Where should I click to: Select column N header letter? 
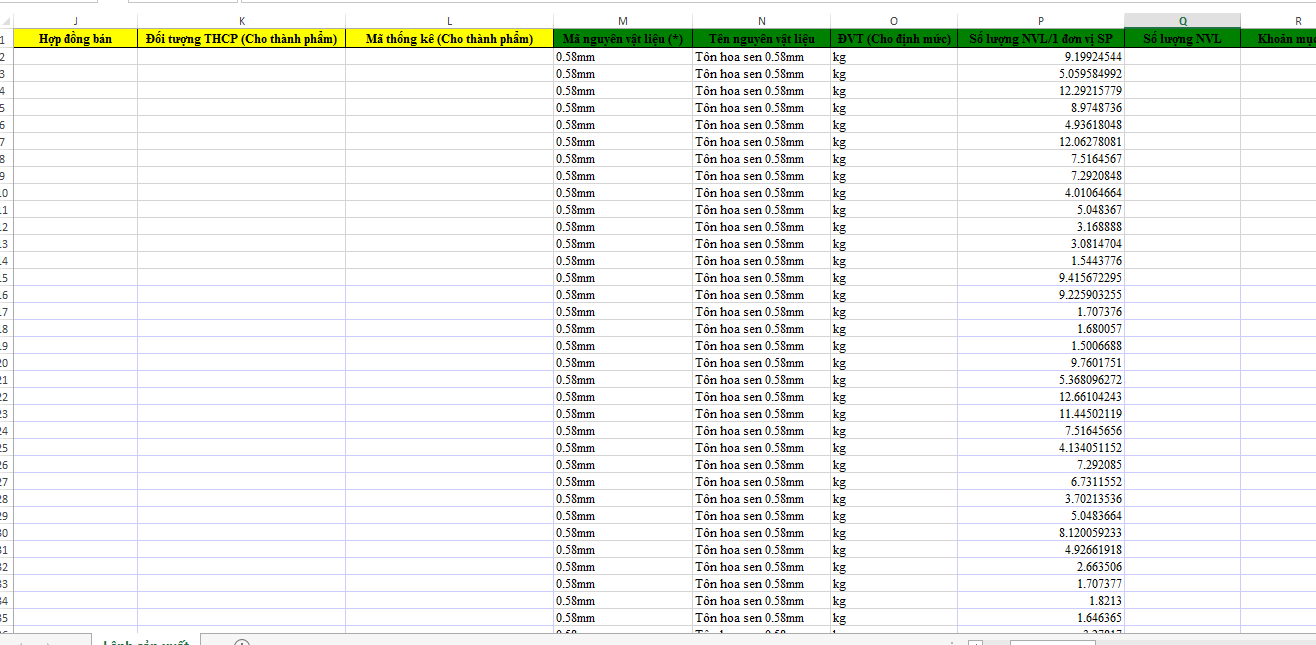tap(762, 21)
